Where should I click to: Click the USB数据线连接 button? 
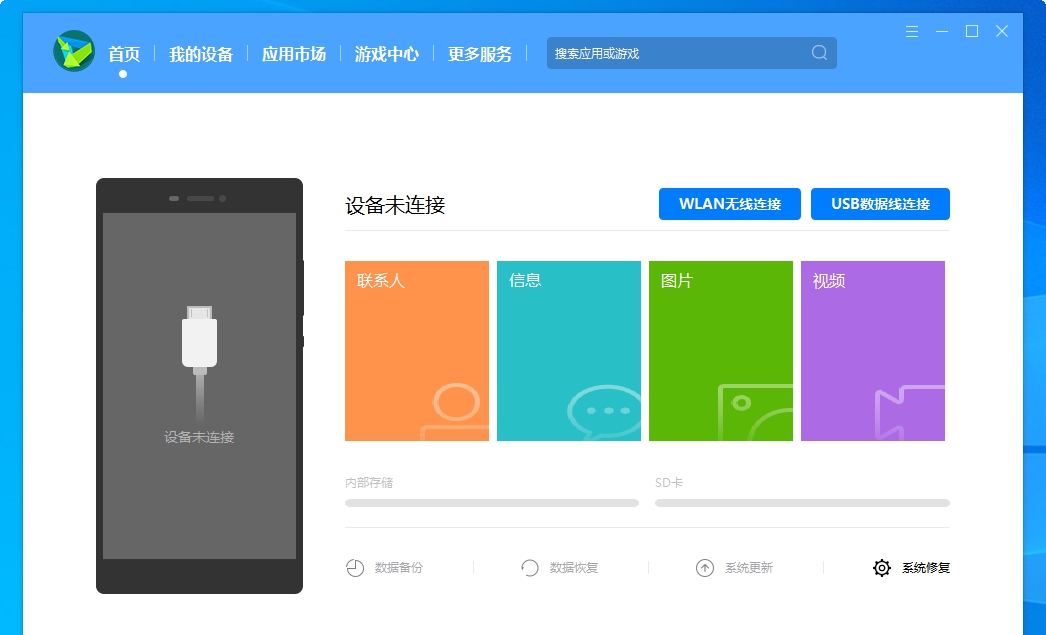pyautogui.click(x=881, y=204)
